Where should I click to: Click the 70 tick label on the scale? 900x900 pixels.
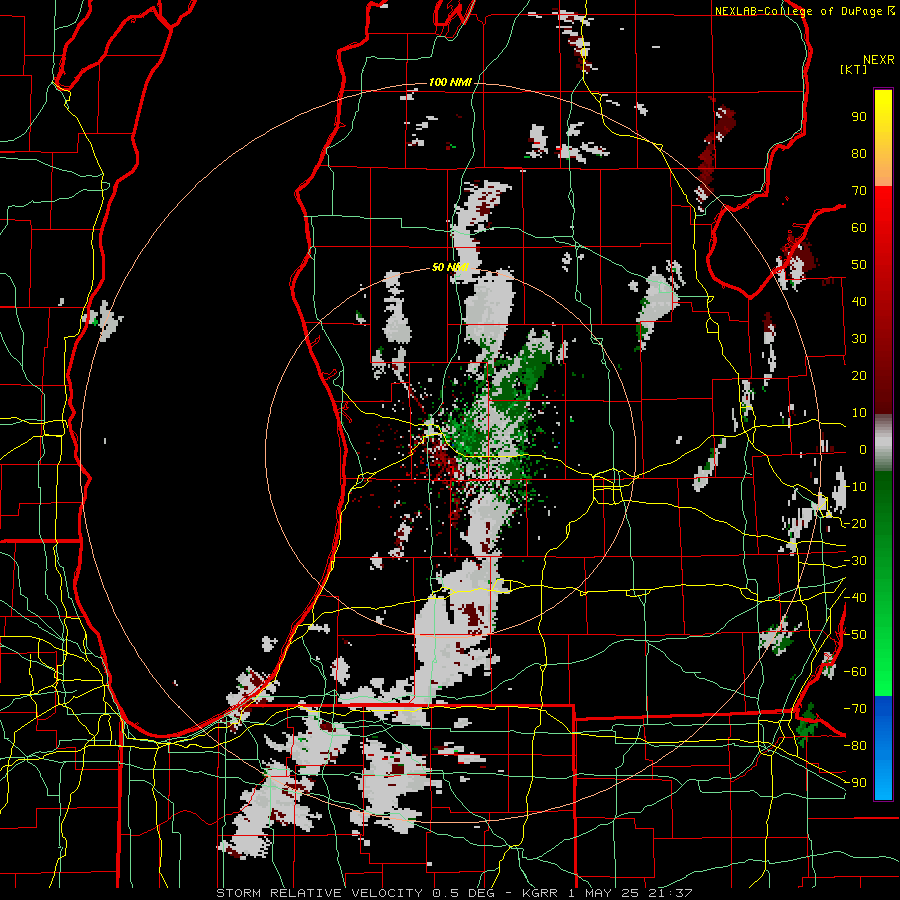859,191
